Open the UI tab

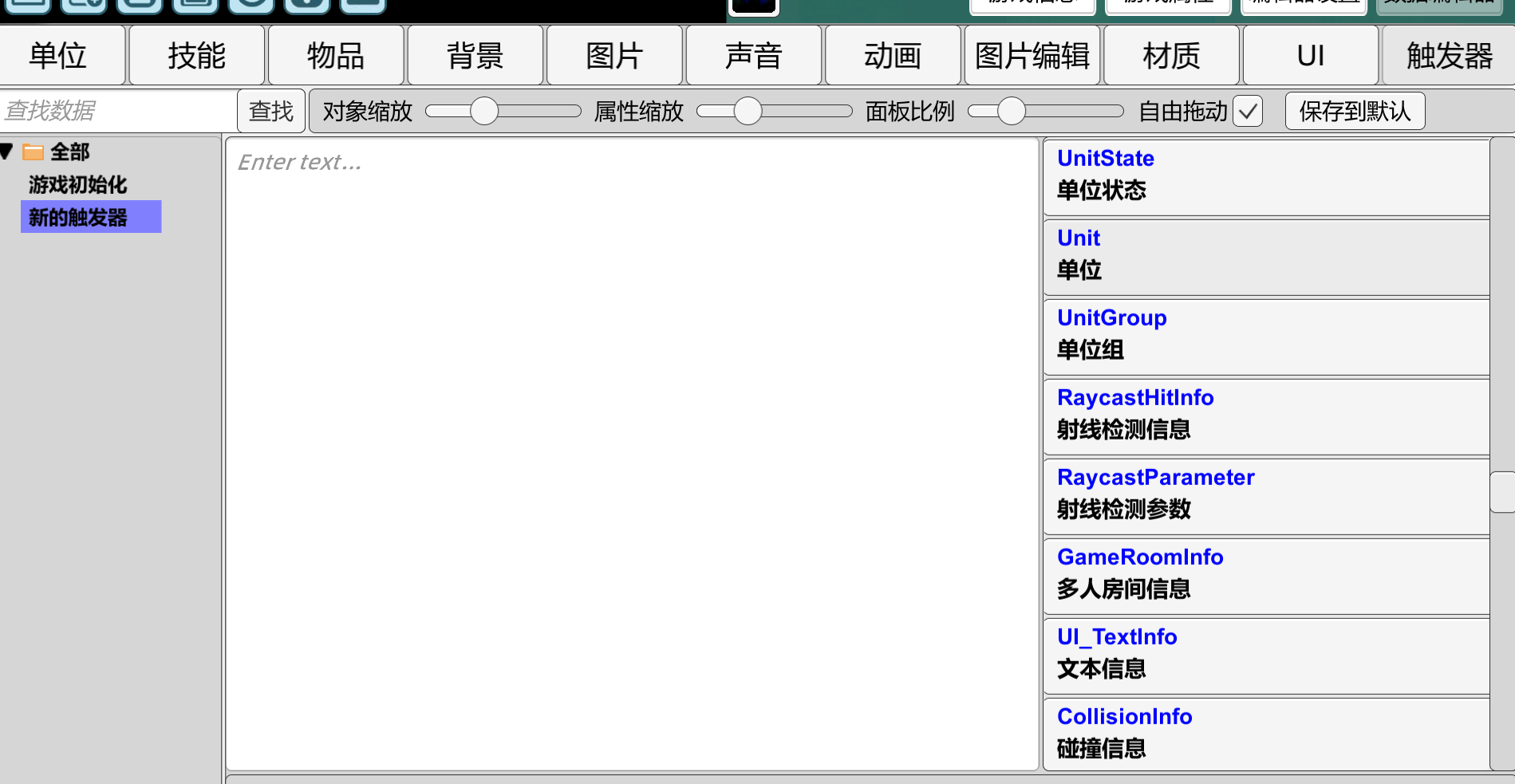(1311, 56)
